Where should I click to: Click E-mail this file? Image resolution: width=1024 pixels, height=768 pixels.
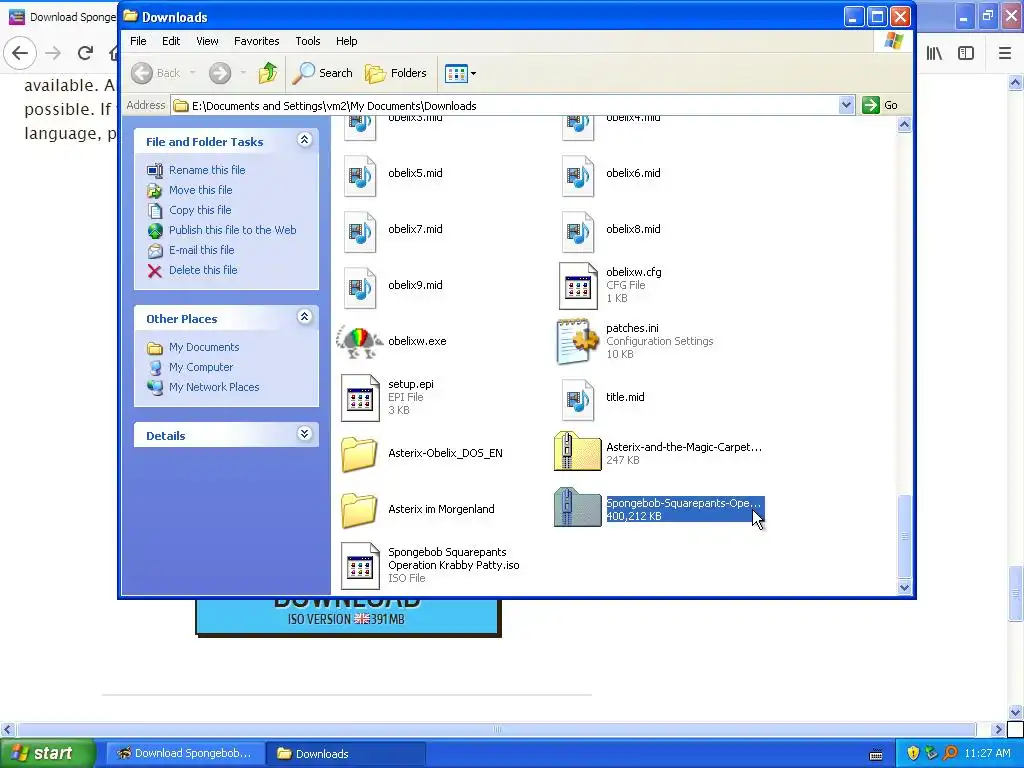pos(201,250)
